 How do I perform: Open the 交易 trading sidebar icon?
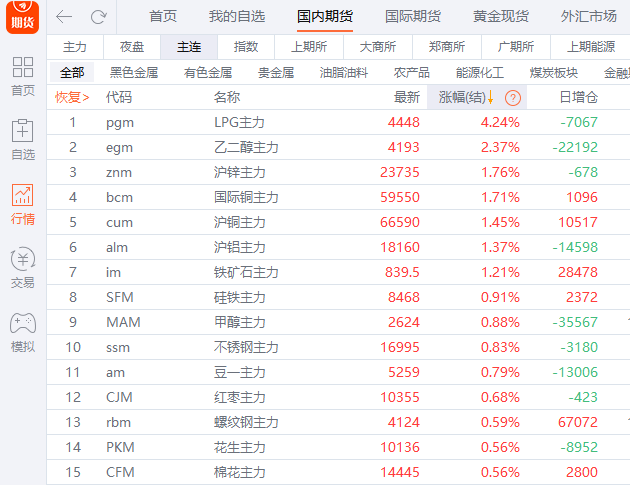pos(22,266)
